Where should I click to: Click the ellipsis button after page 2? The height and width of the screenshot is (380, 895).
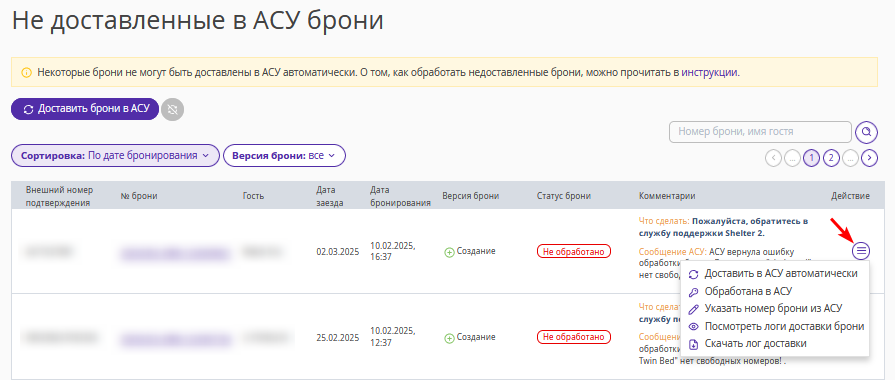point(850,157)
